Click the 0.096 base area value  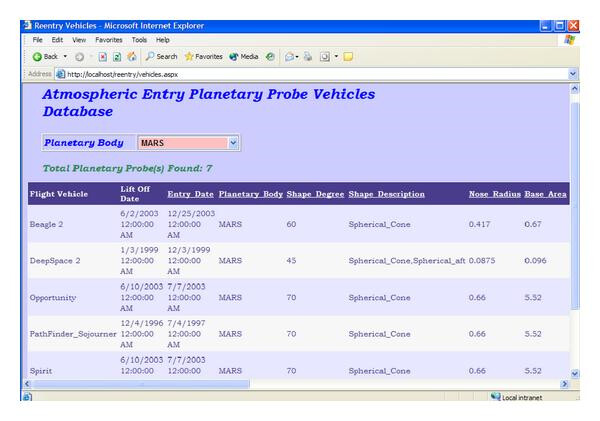tap(535, 261)
